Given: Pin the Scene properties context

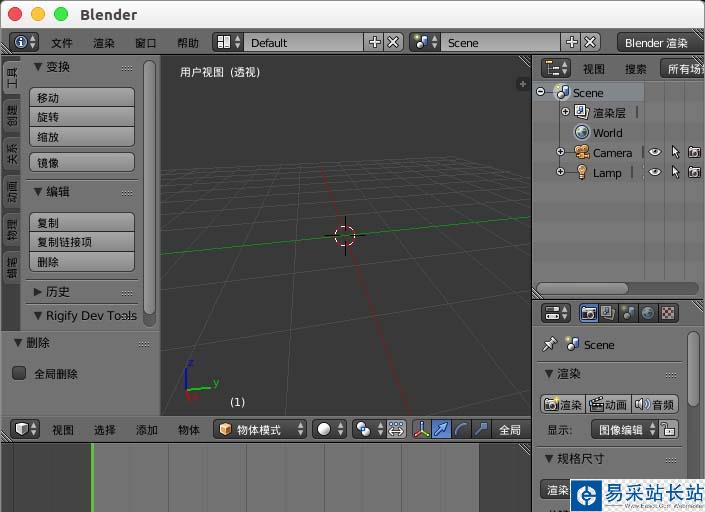Looking at the screenshot, I should coord(549,344).
